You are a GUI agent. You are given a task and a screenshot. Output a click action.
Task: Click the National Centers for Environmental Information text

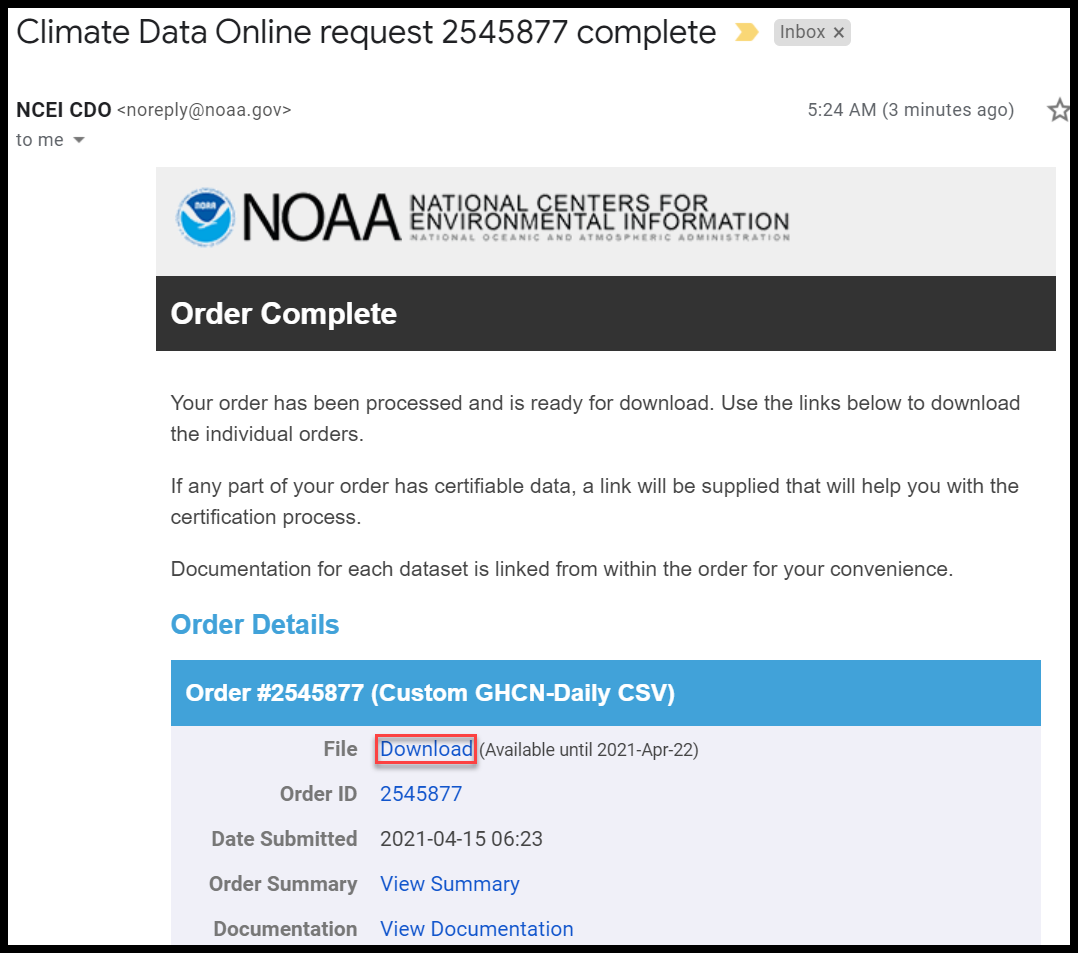[x=598, y=215]
